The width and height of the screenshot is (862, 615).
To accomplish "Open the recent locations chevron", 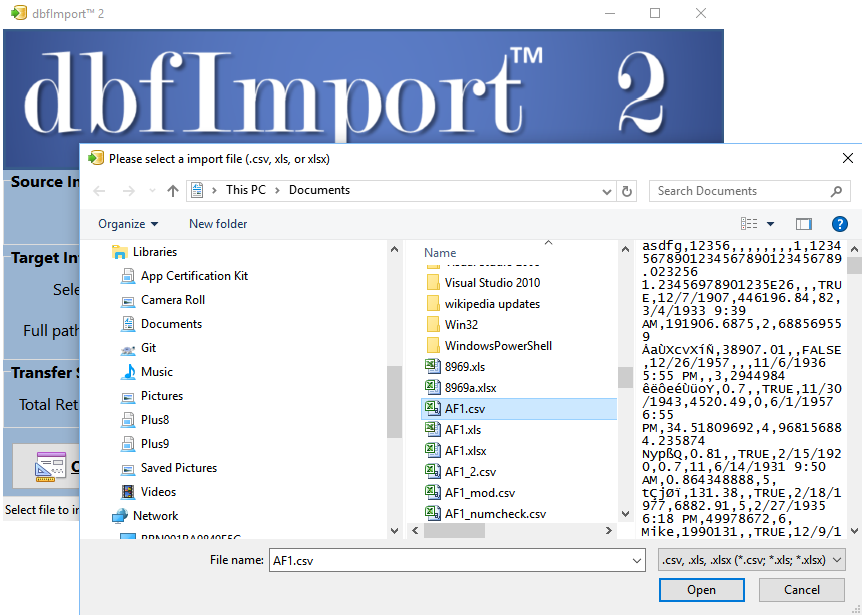I will point(152,191).
